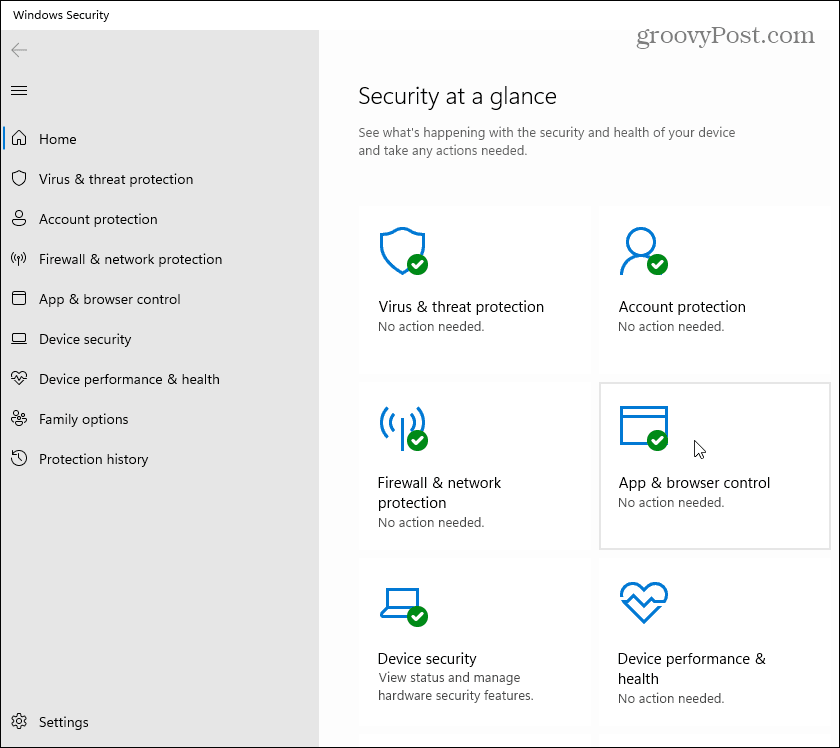
Task: Open the Account protection tile title
Action: 682,306
